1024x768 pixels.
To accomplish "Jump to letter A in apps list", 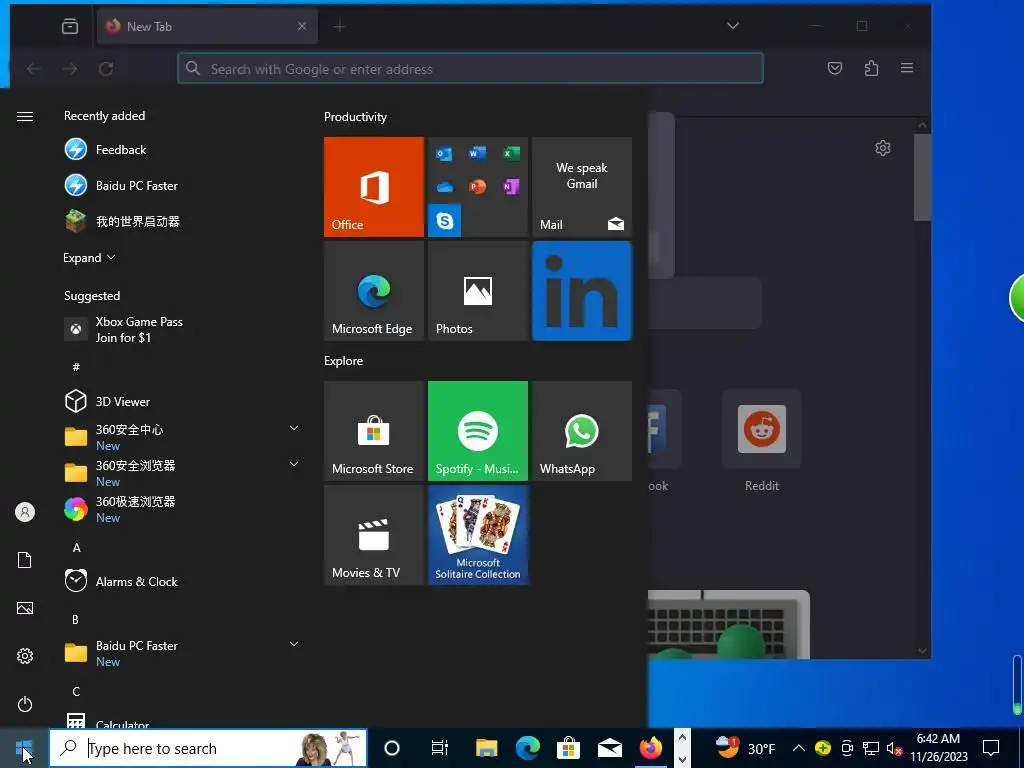I will [76, 548].
